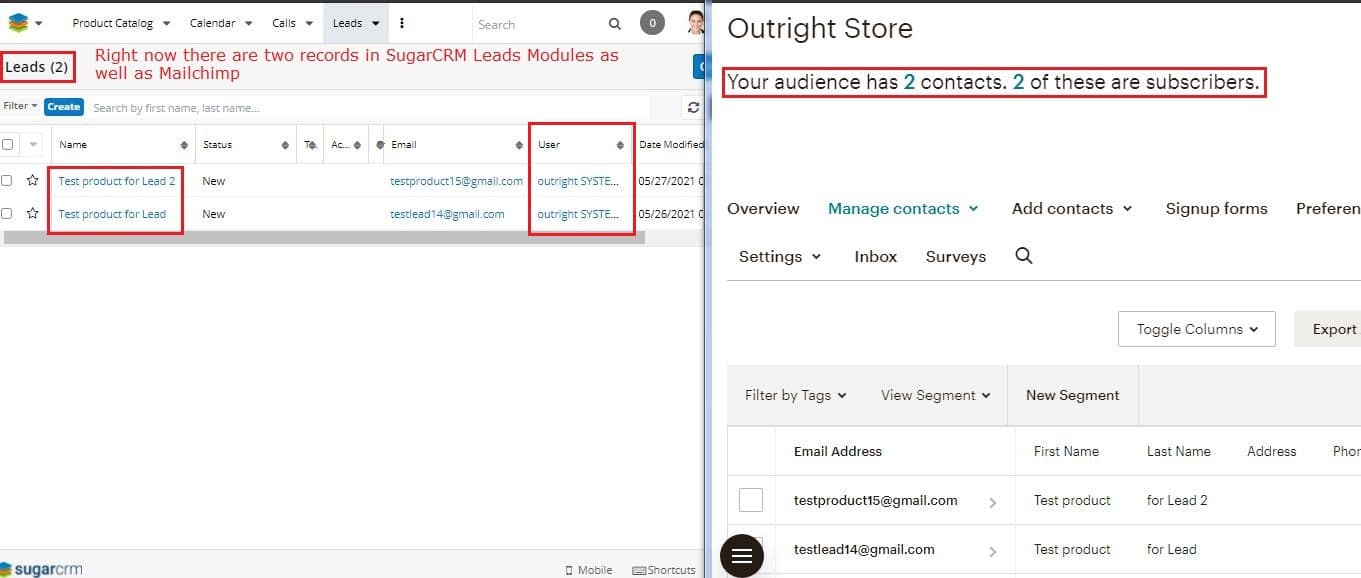Viewport: 1361px width, 578px height.
Task: Click the testlead14@gmail.com email link in SugarCRM
Action: 447,213
